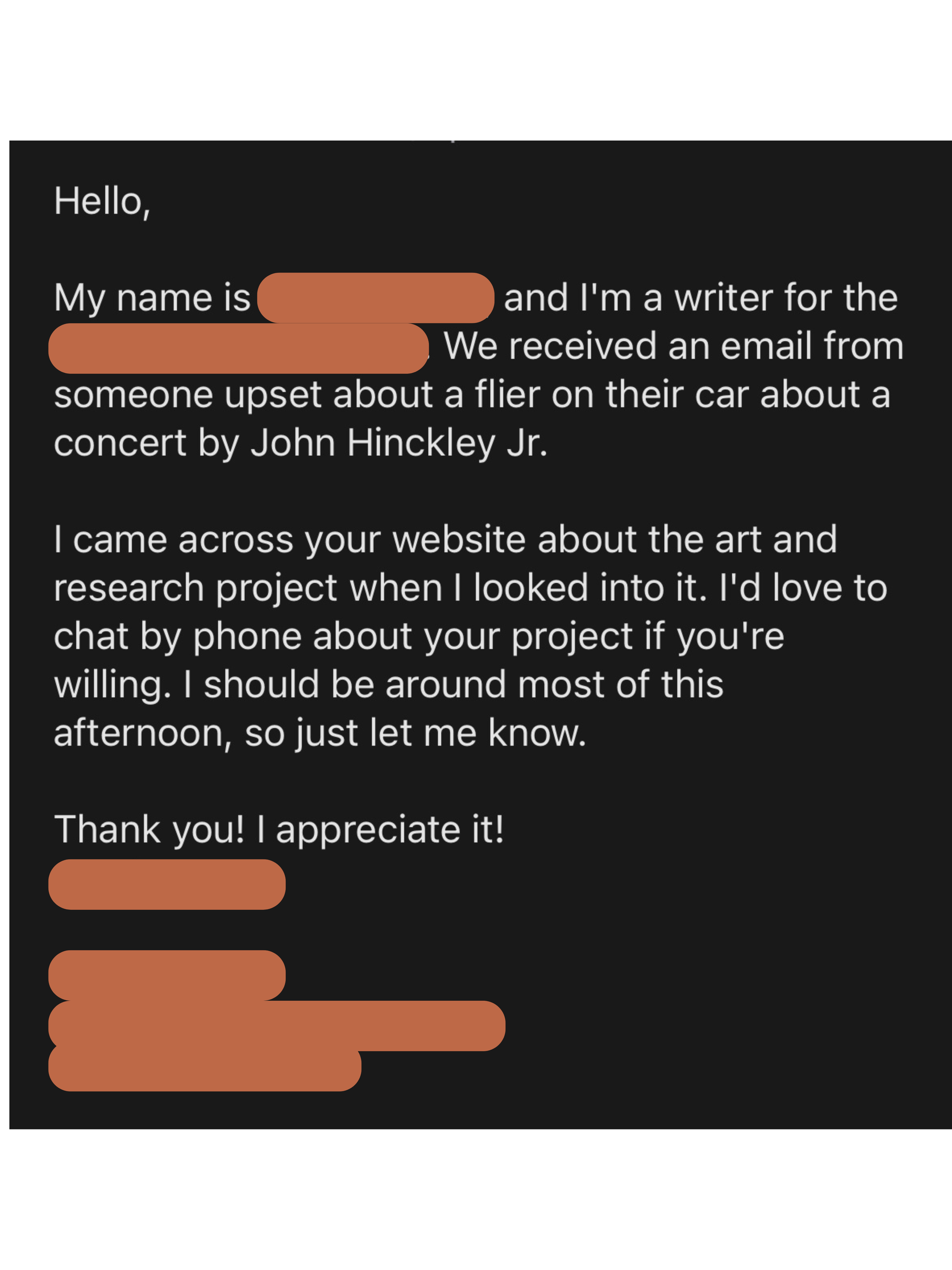Click the word "concert" in the first paragraph
This screenshot has height=1270, width=952.
click(x=120, y=443)
